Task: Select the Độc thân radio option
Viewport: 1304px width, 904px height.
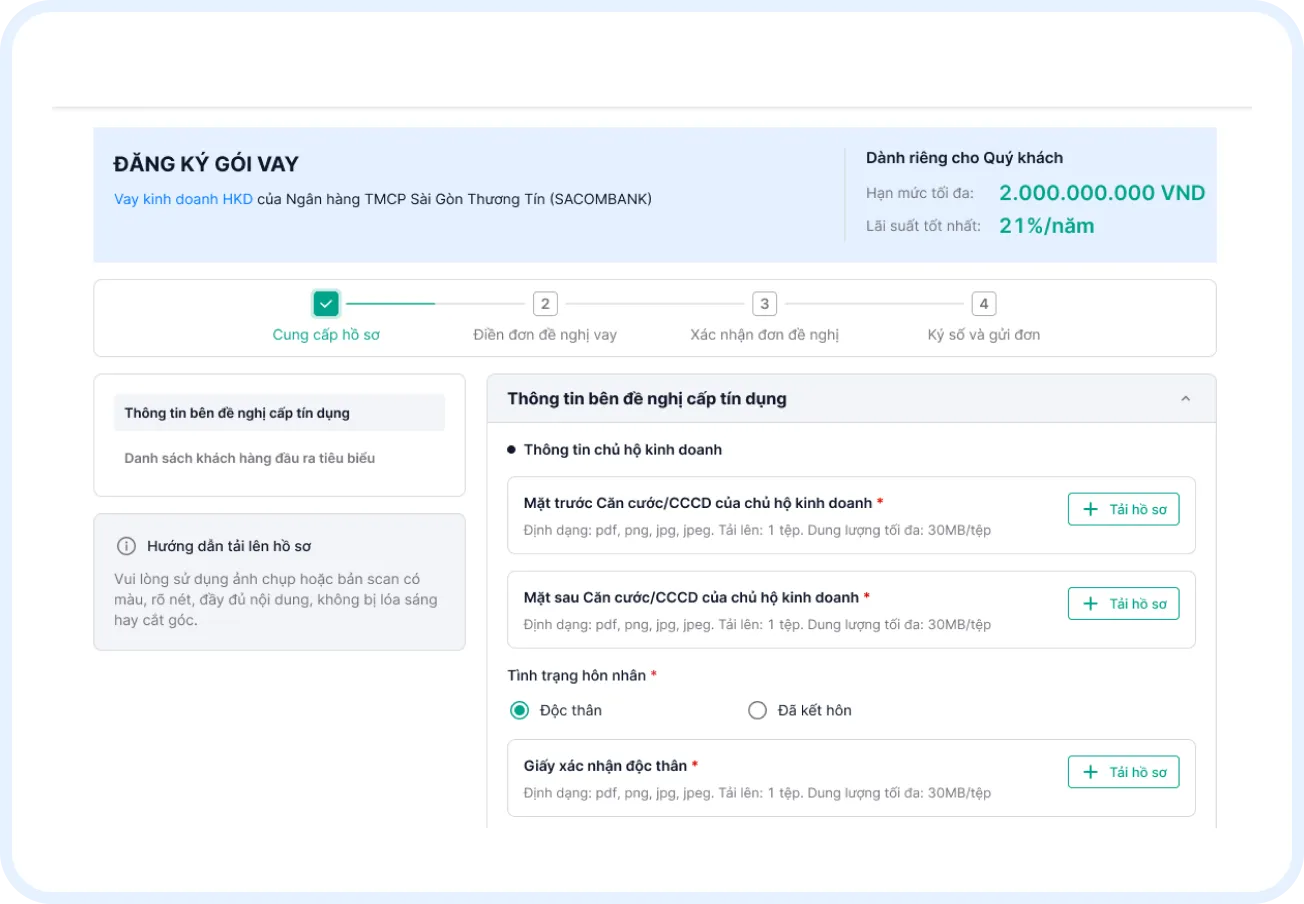Action: point(519,711)
